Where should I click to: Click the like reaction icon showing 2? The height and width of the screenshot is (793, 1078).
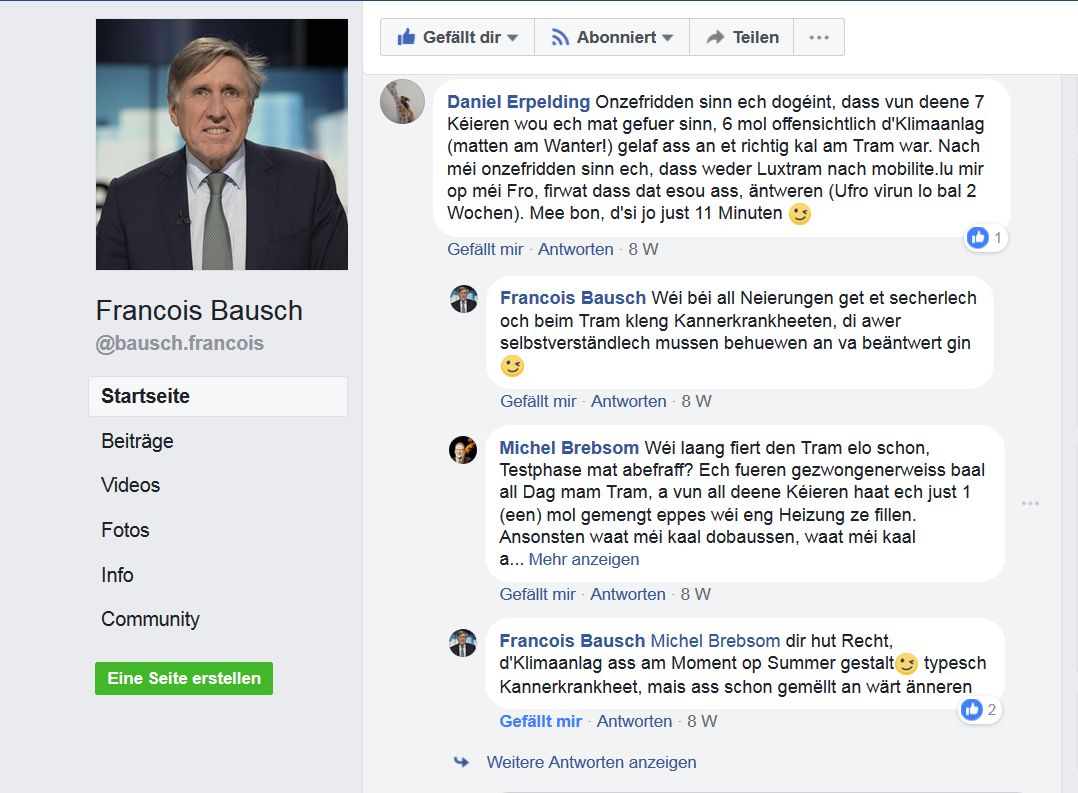click(979, 710)
